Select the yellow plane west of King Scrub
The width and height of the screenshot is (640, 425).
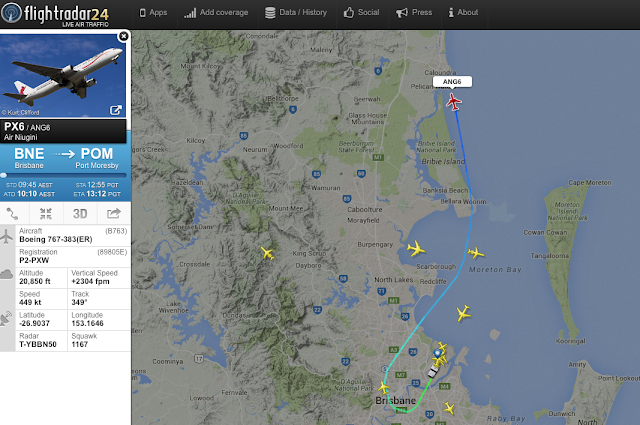point(267,253)
